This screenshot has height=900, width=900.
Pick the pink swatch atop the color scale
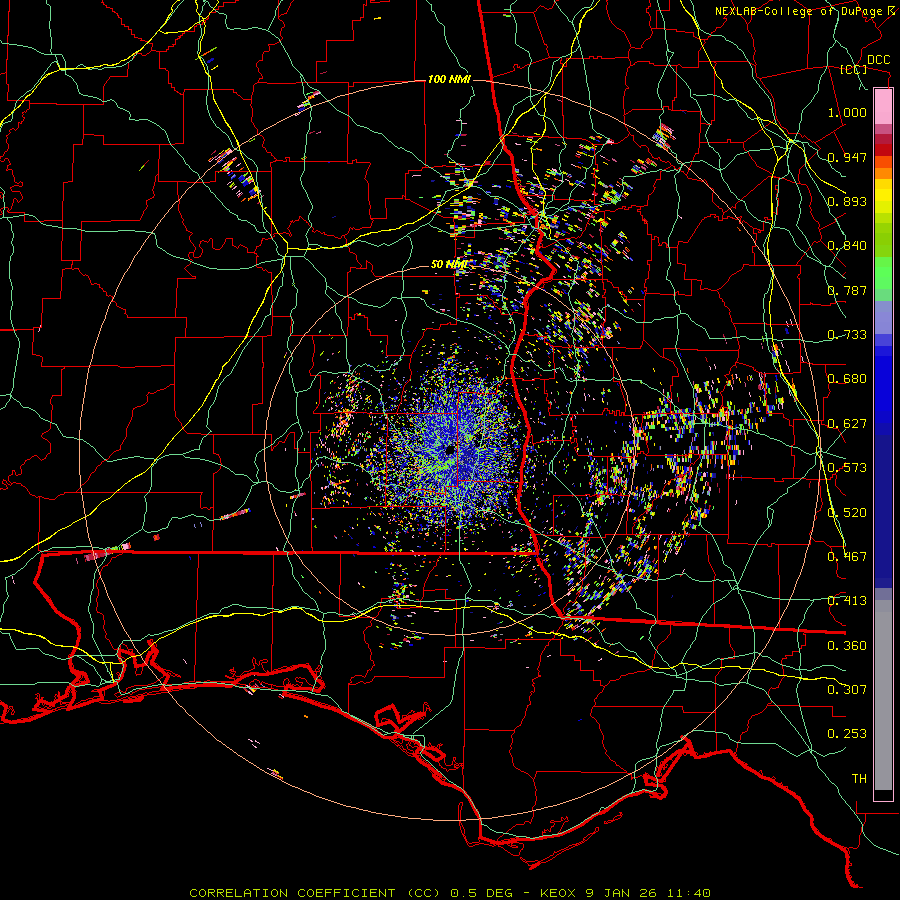coord(883,107)
